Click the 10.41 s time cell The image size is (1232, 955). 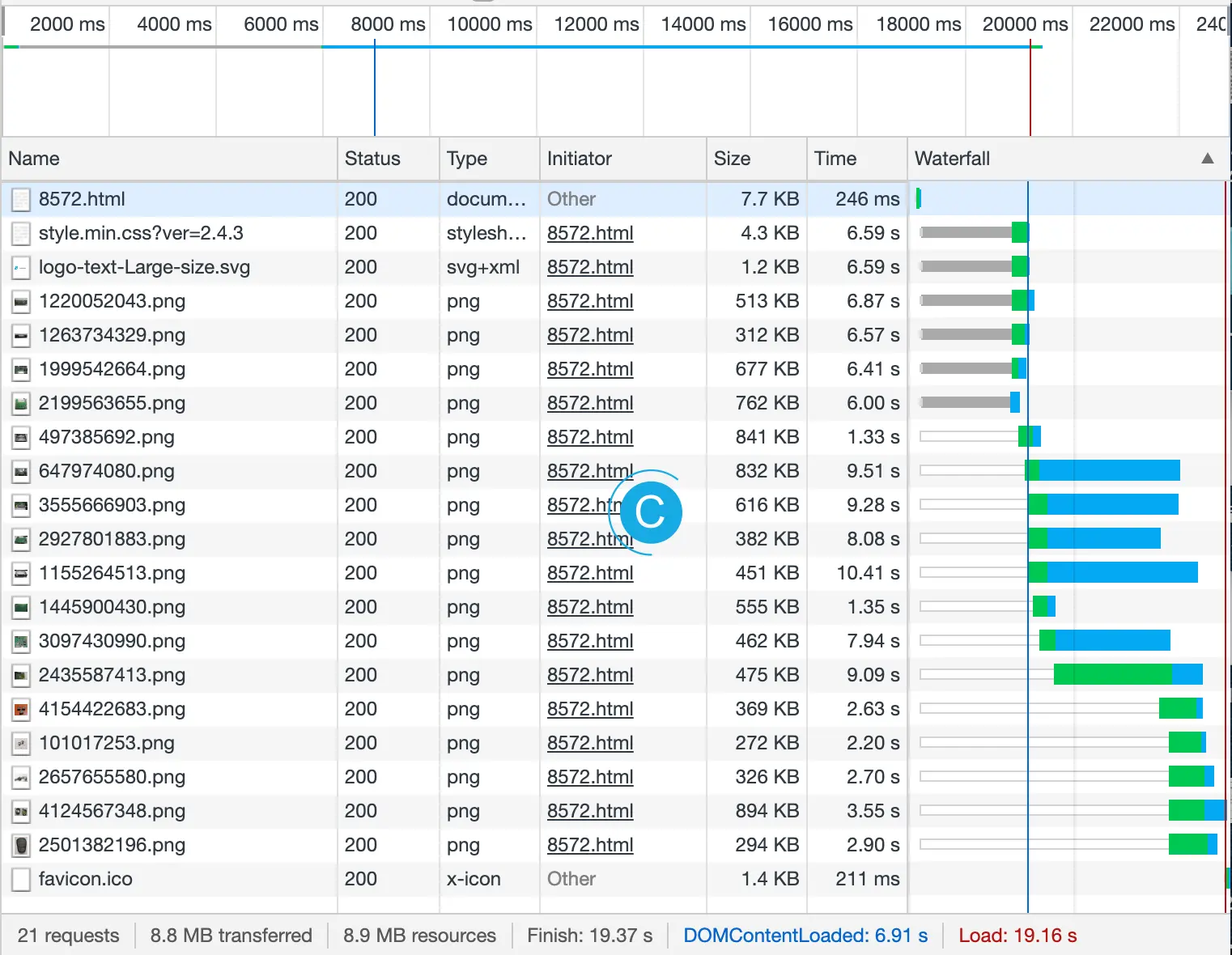(x=857, y=573)
